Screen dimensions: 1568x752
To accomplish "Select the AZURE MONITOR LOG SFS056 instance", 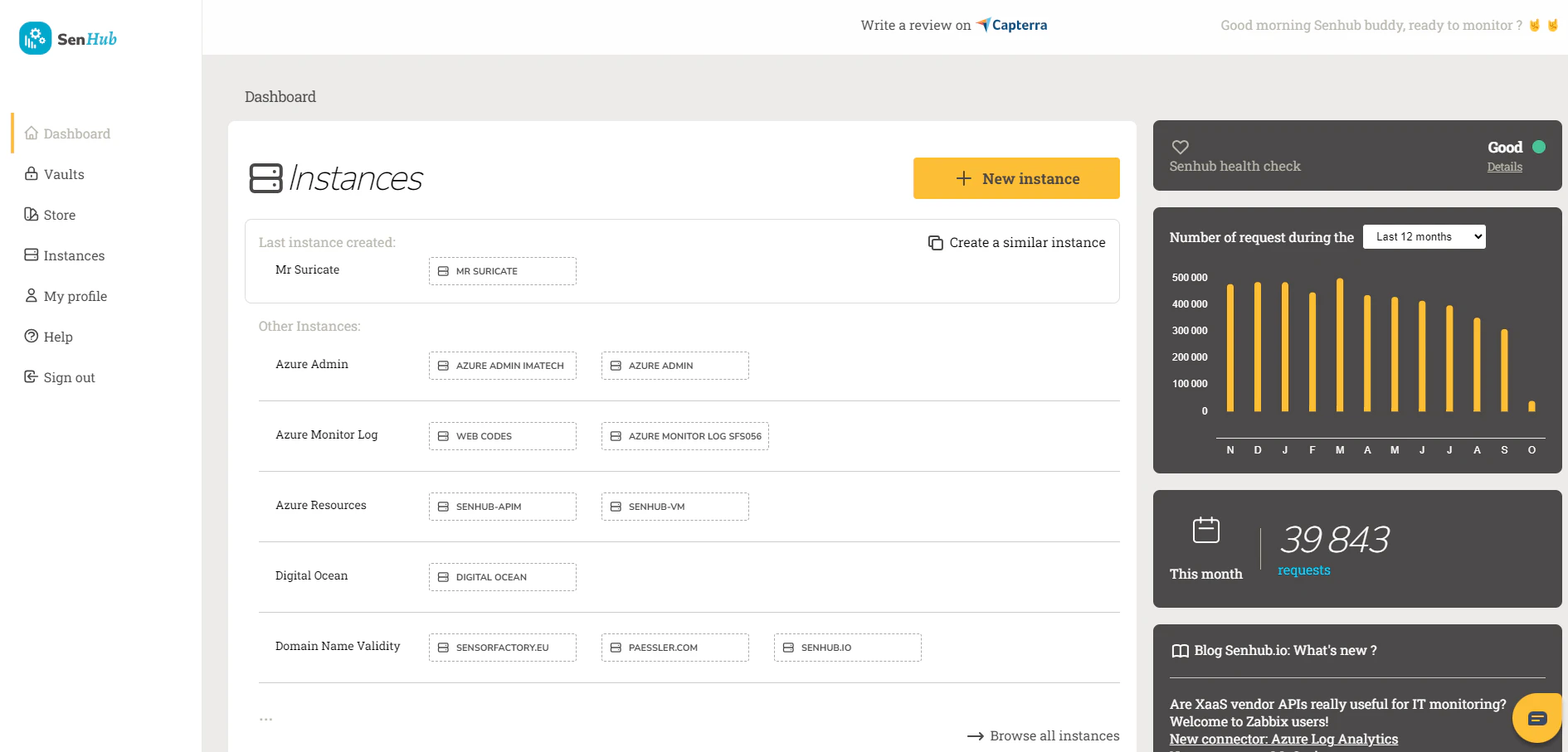I will [x=684, y=435].
